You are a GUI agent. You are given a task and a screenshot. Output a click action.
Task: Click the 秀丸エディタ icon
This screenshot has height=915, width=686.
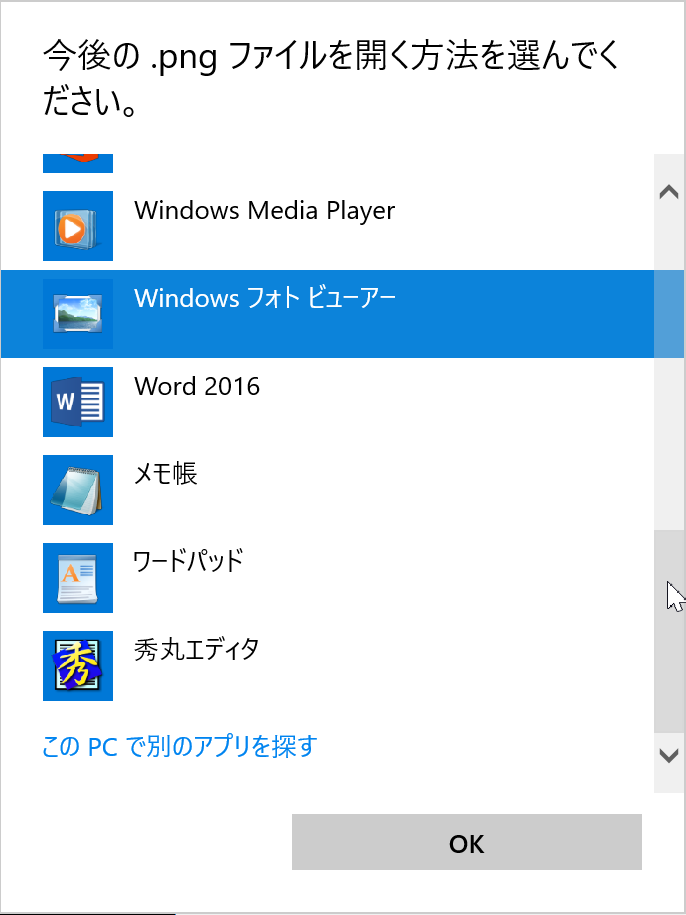coord(78,666)
